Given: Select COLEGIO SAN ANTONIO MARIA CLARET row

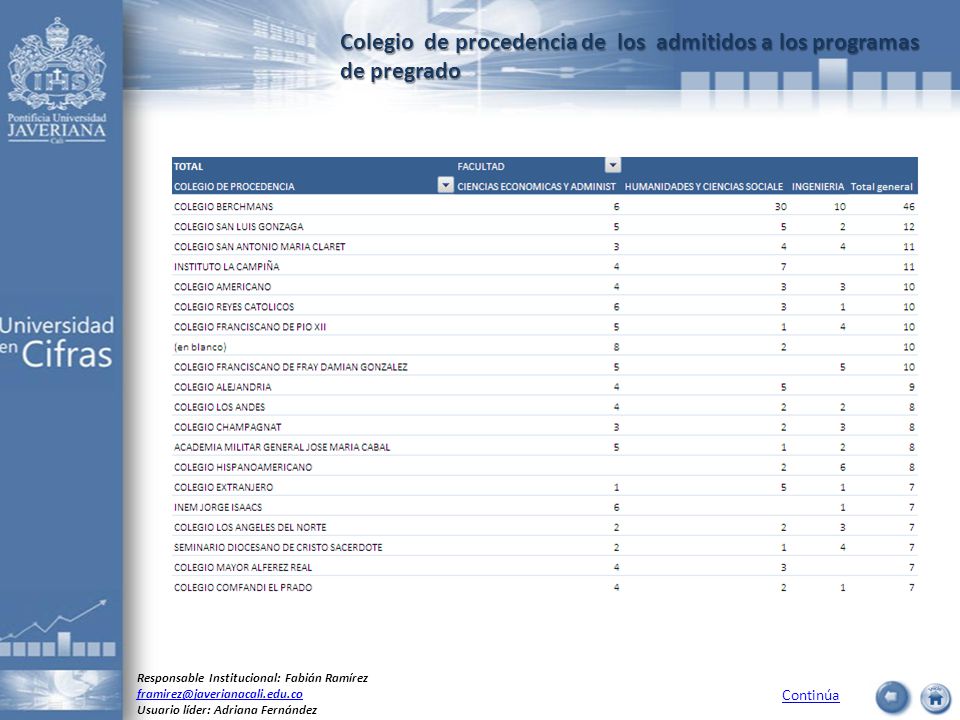Looking at the screenshot, I should click(x=544, y=247).
